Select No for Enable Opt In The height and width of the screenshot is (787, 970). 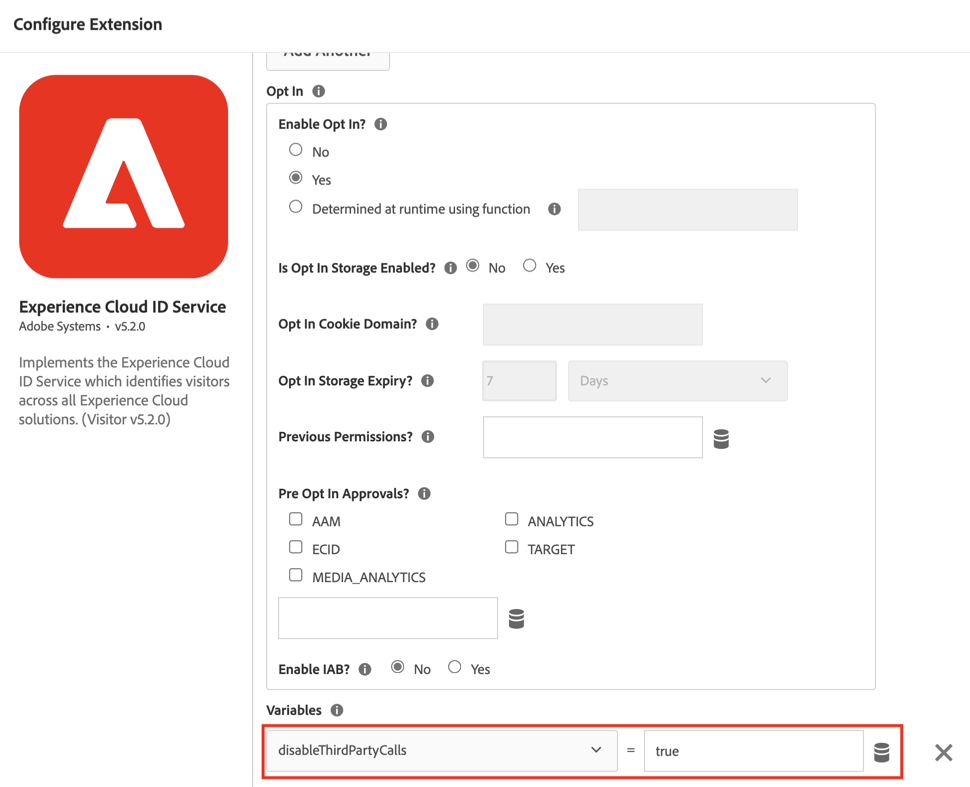pyautogui.click(x=296, y=150)
